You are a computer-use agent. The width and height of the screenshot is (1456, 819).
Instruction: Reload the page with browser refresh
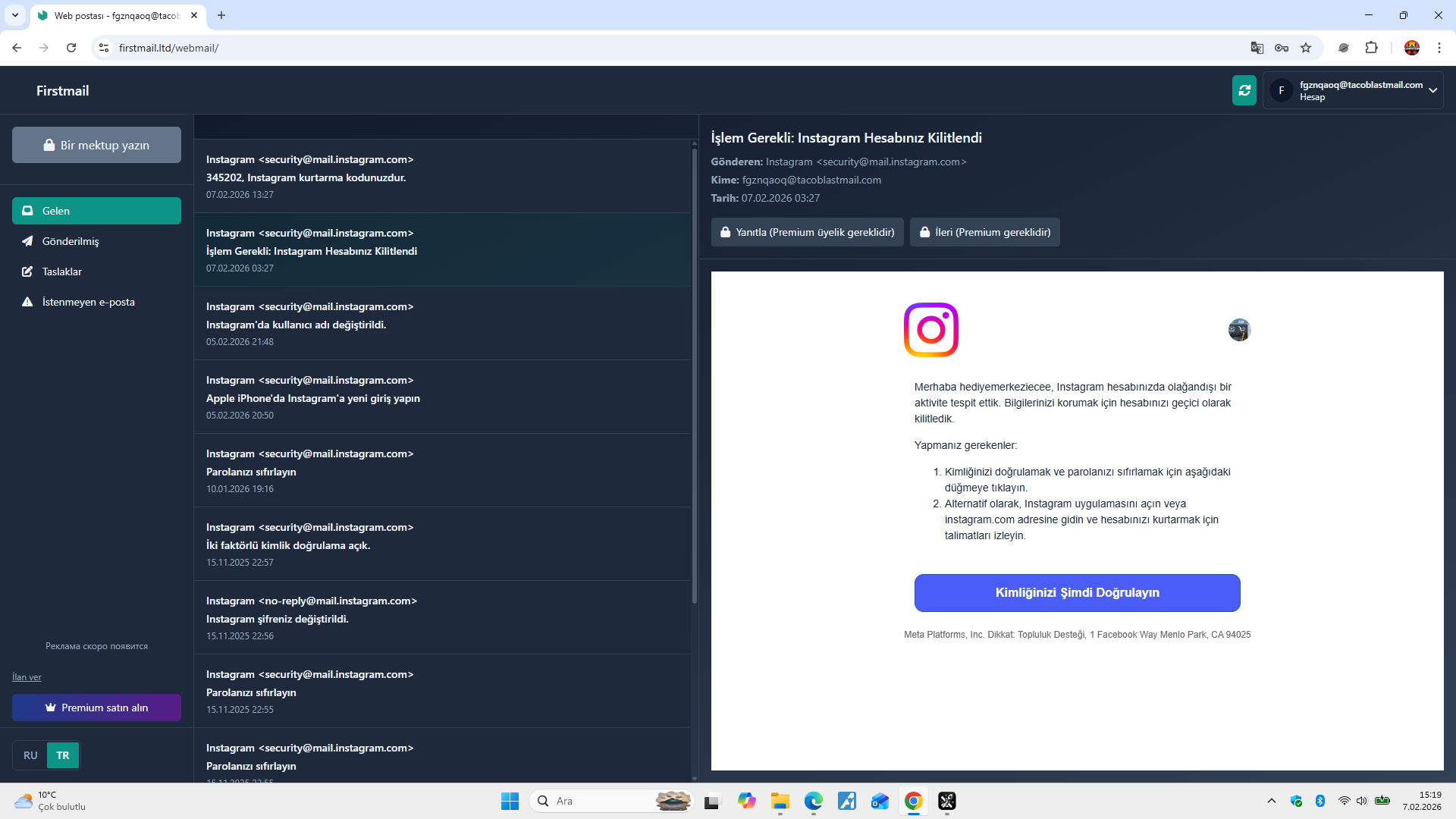coord(71,48)
